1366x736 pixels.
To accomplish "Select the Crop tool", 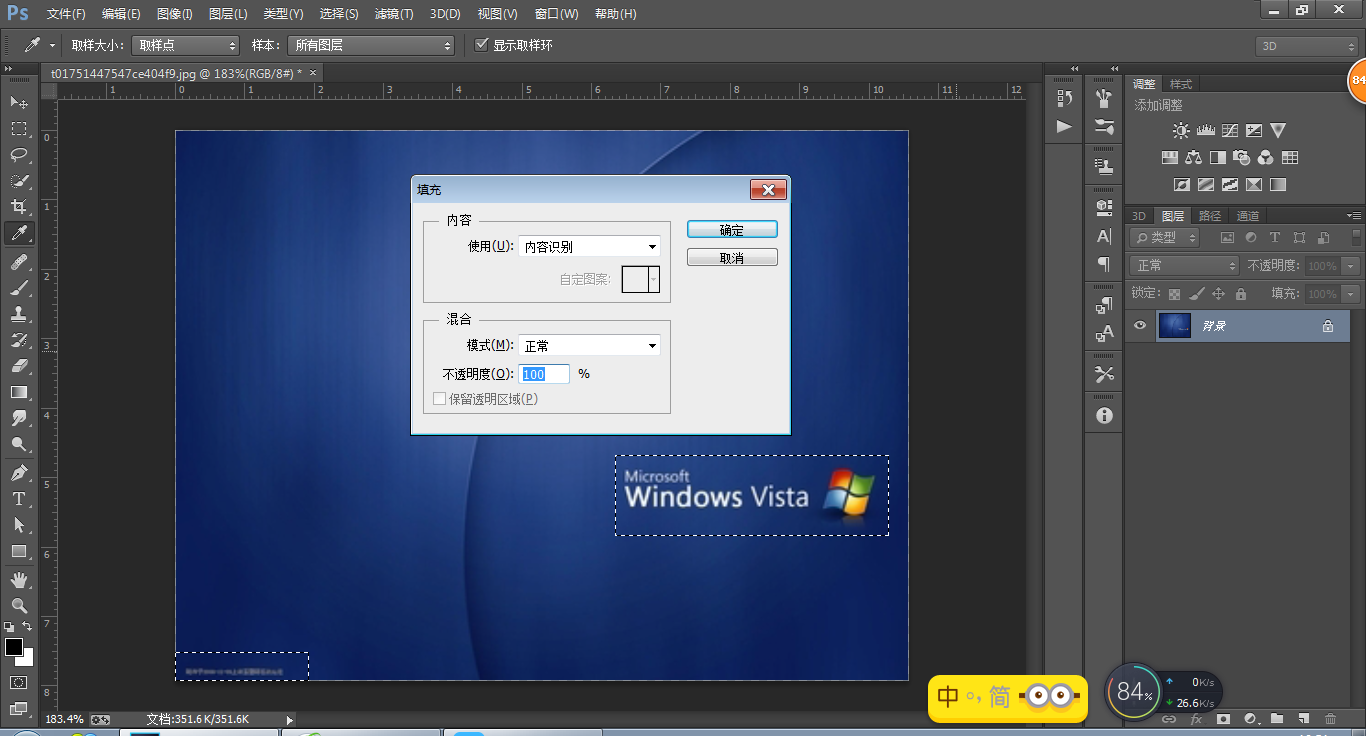I will 19,207.
